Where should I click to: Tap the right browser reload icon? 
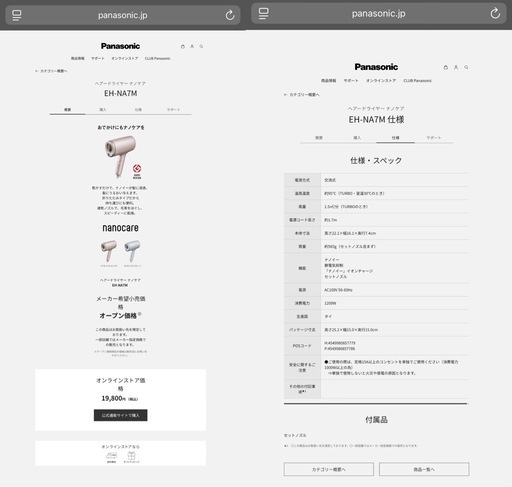coord(495,13)
